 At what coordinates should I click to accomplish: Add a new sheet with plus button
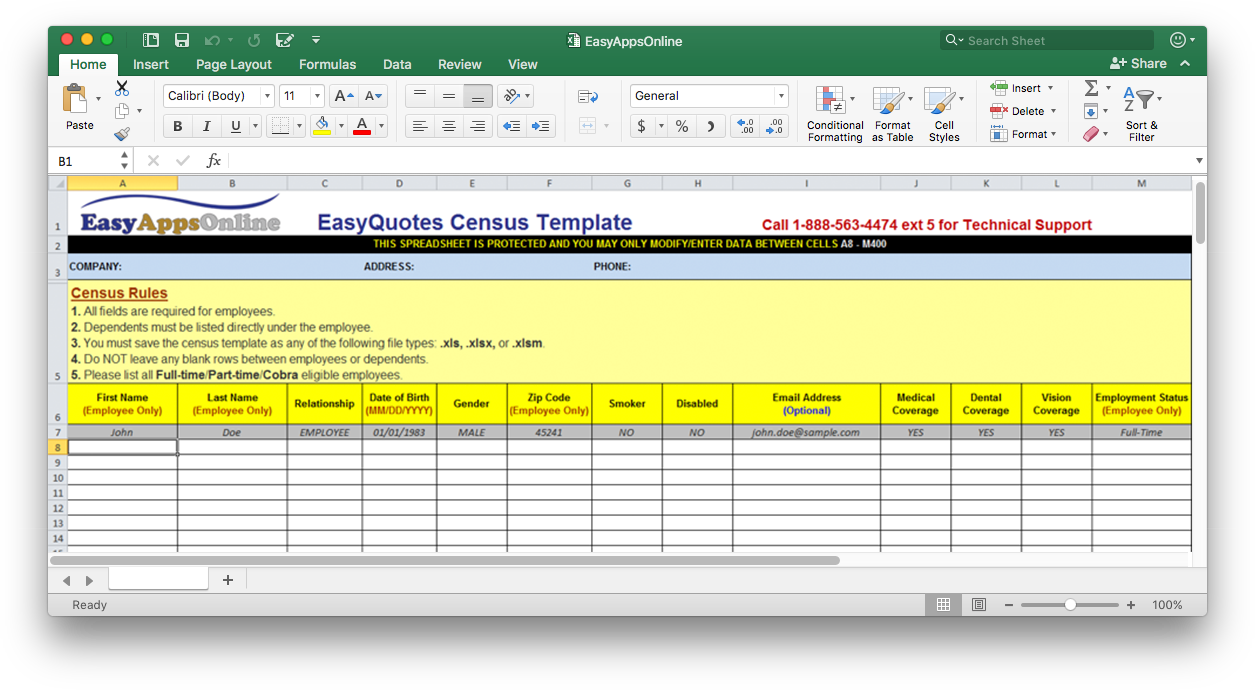(x=228, y=580)
